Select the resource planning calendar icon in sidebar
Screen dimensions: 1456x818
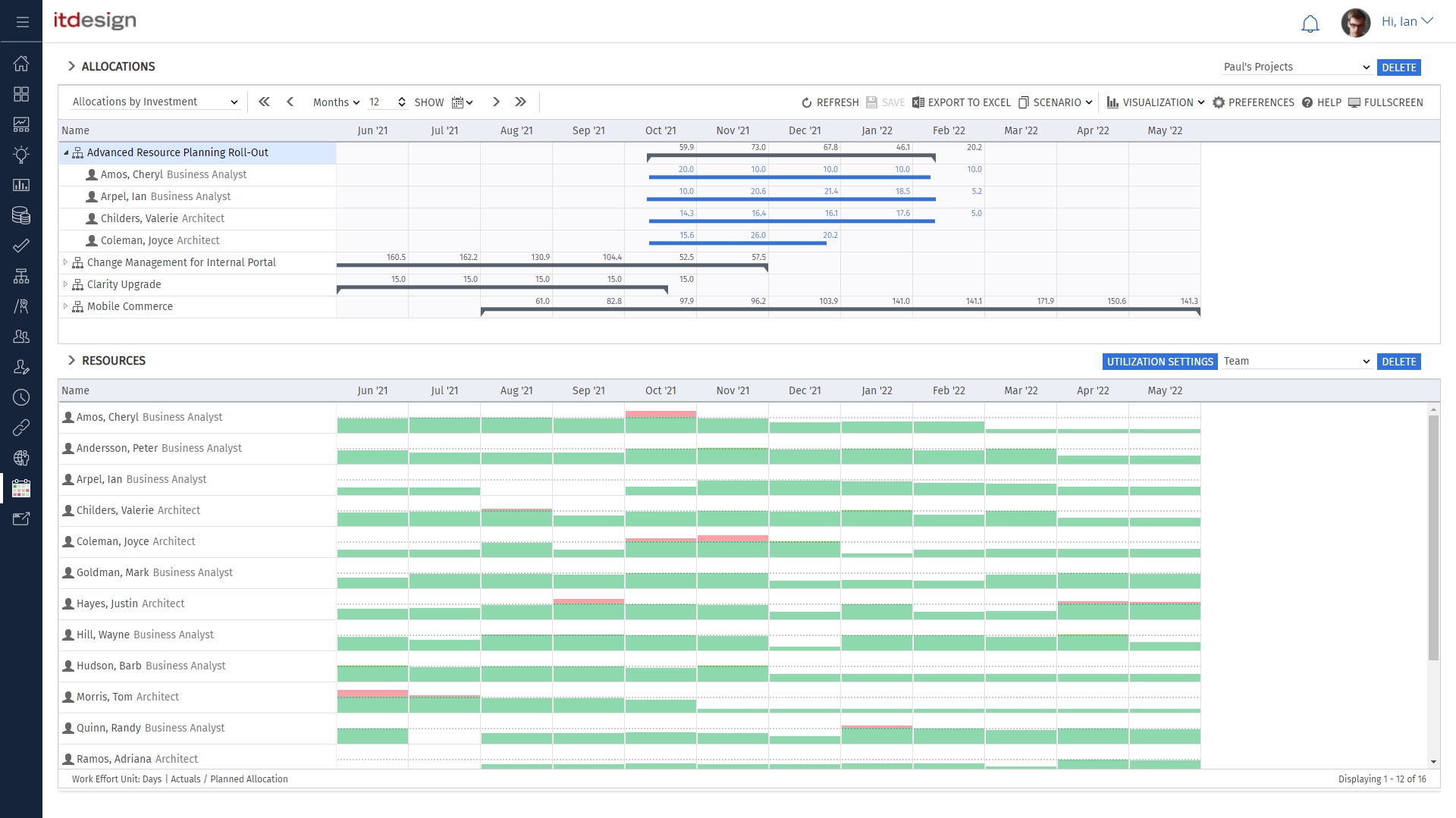coord(21,488)
